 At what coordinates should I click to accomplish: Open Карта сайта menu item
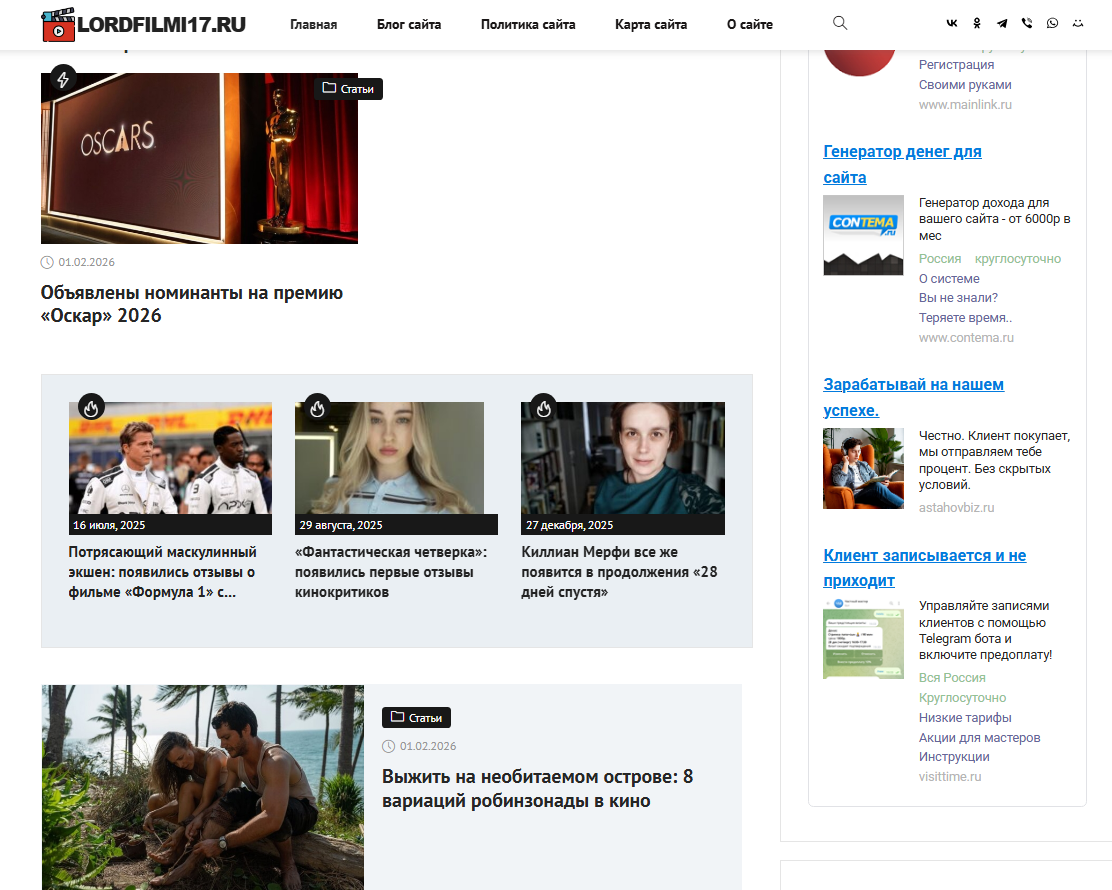click(x=651, y=25)
